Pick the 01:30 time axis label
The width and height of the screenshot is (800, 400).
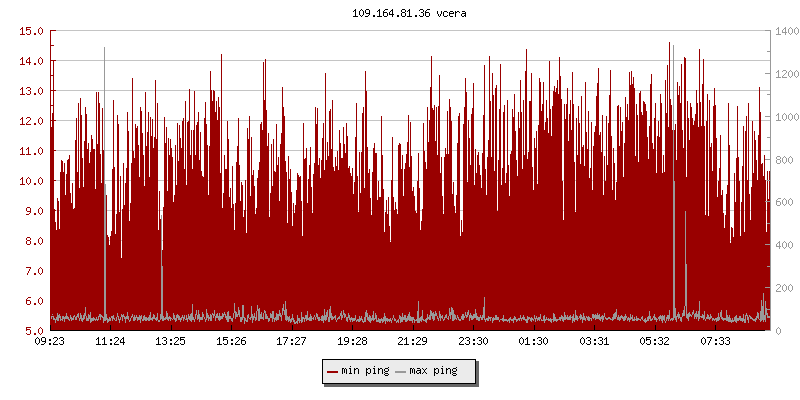[533, 342]
